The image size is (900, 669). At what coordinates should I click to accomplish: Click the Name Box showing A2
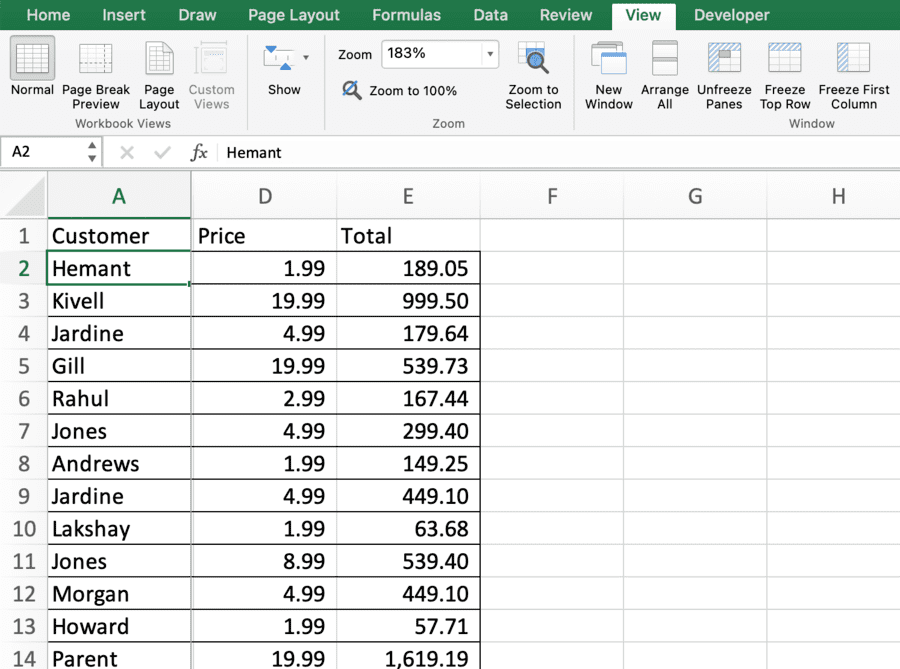pyautogui.click(x=44, y=152)
